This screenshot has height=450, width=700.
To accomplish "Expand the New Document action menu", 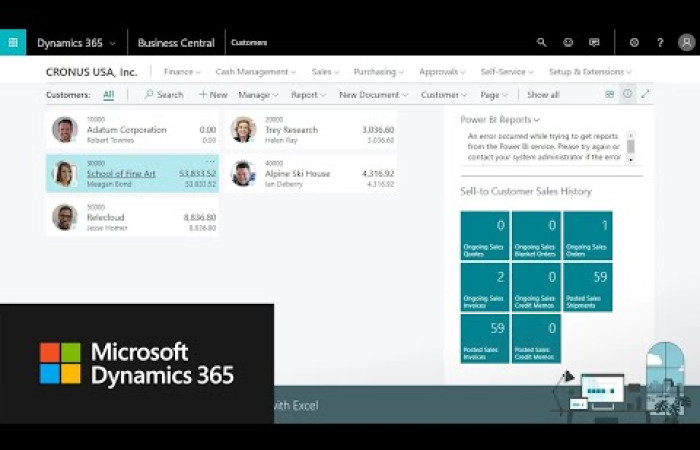I will pyautogui.click(x=373, y=95).
